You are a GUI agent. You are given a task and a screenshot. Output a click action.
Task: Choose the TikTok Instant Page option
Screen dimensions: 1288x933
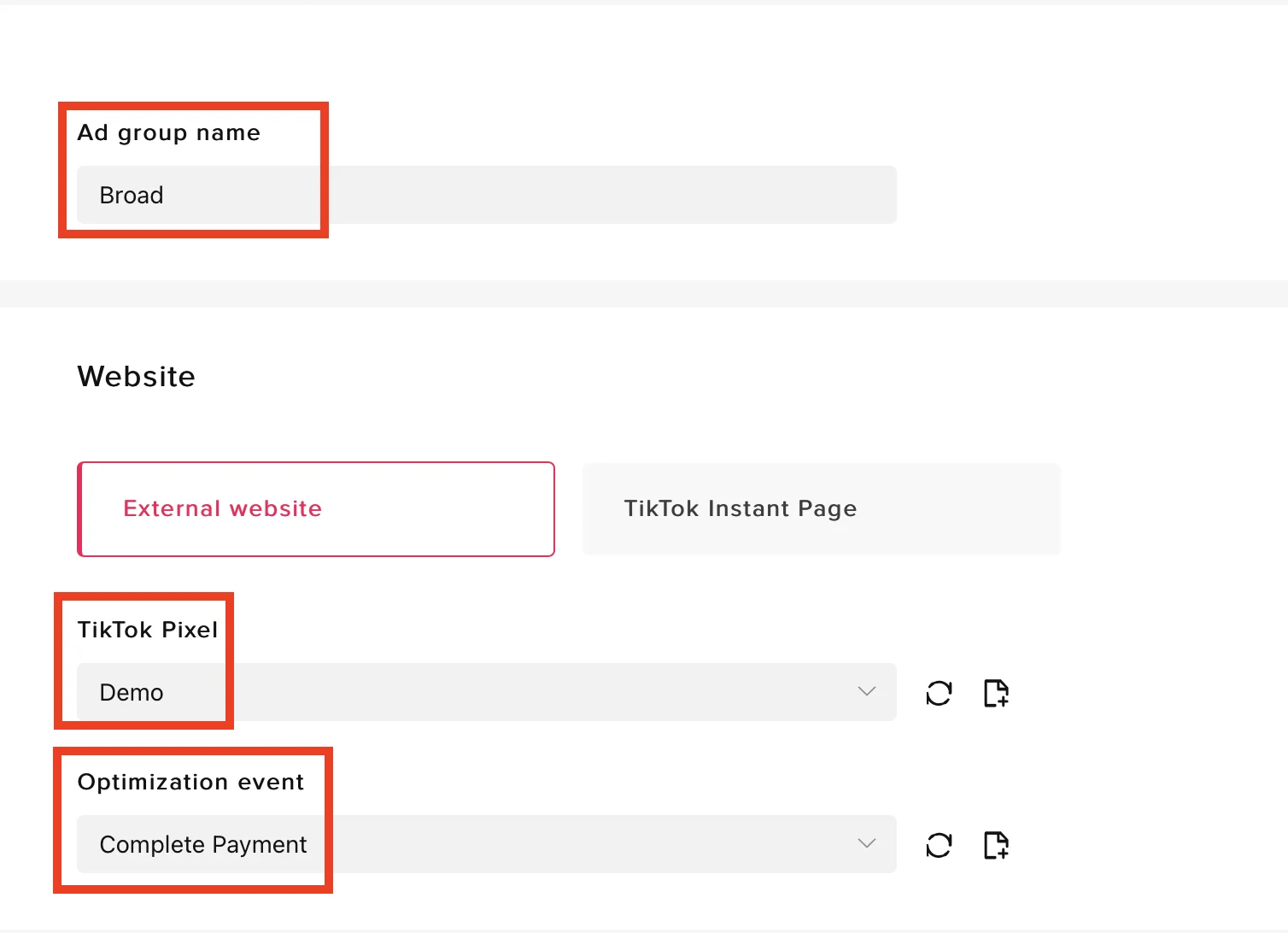tap(822, 509)
